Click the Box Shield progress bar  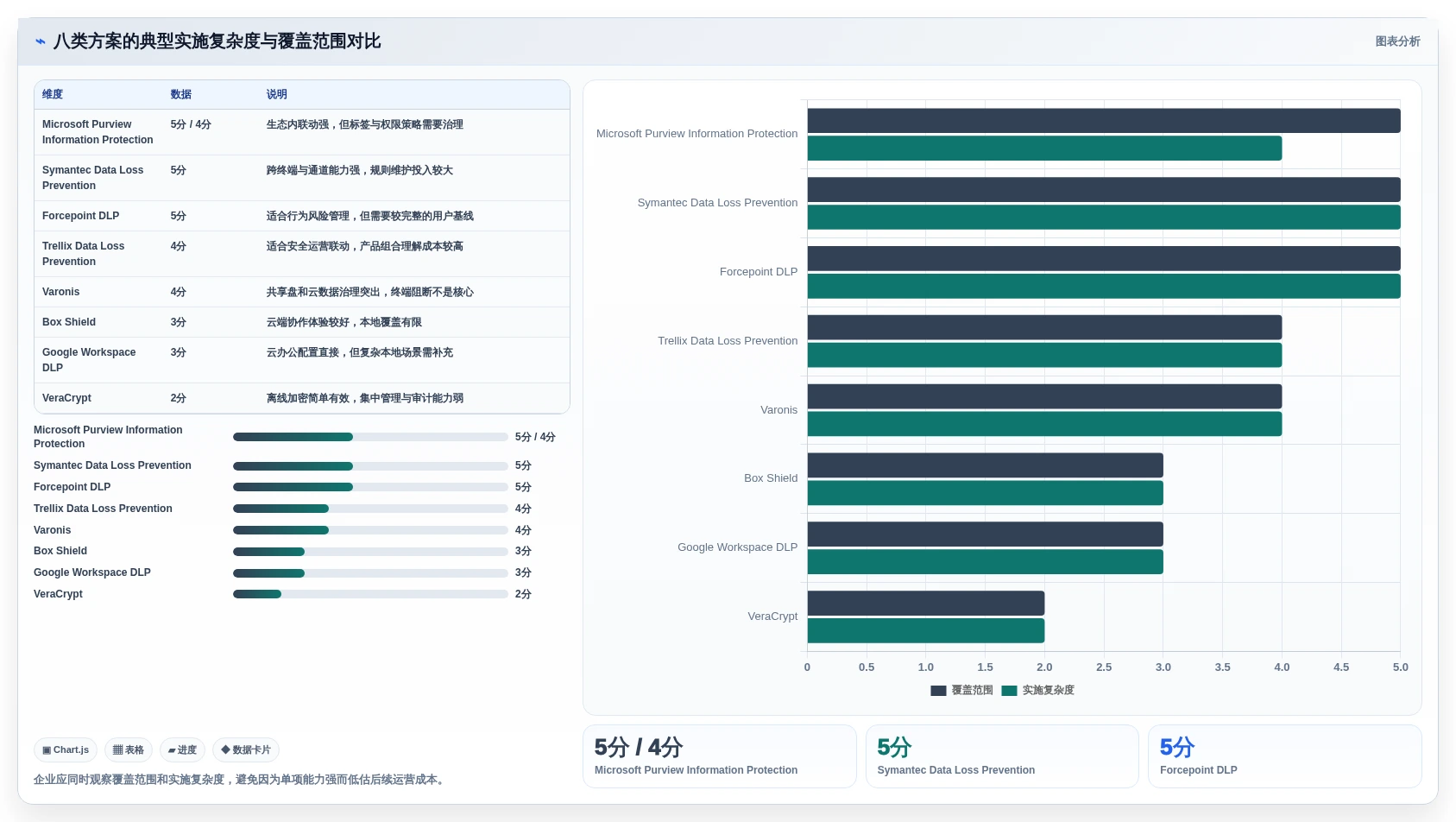(370, 552)
